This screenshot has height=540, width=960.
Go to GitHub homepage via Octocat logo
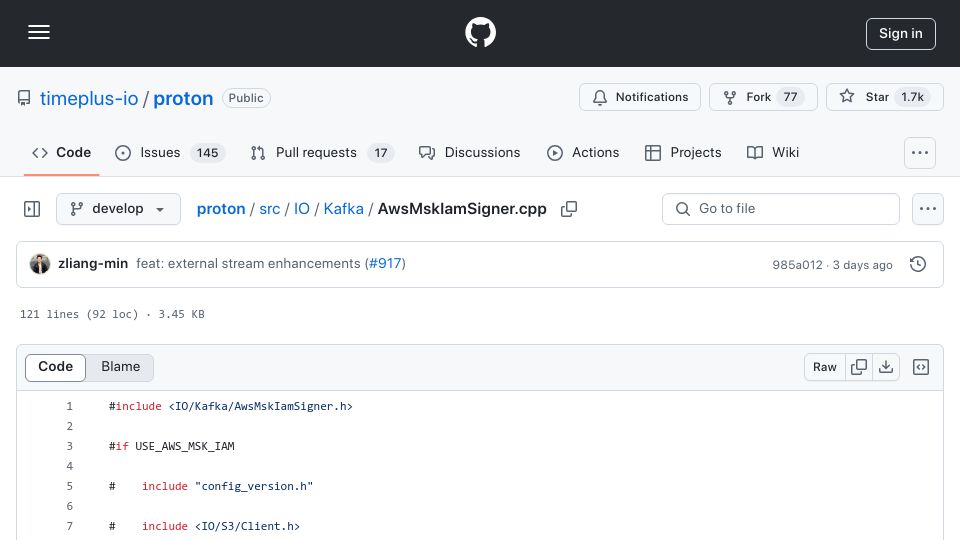coord(480,32)
